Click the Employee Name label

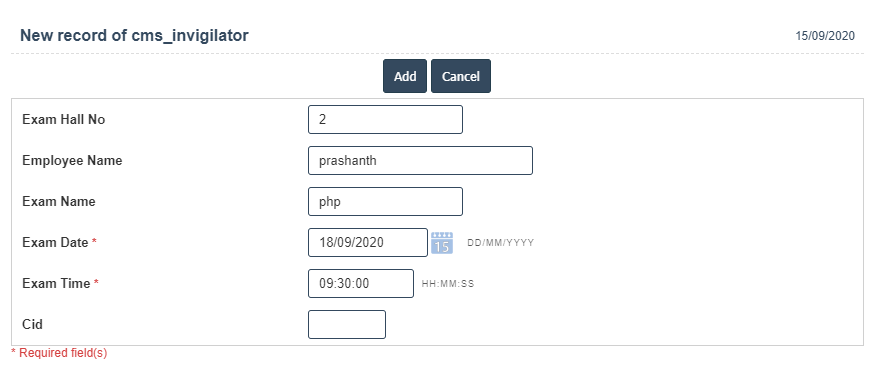pyautogui.click(x=72, y=161)
